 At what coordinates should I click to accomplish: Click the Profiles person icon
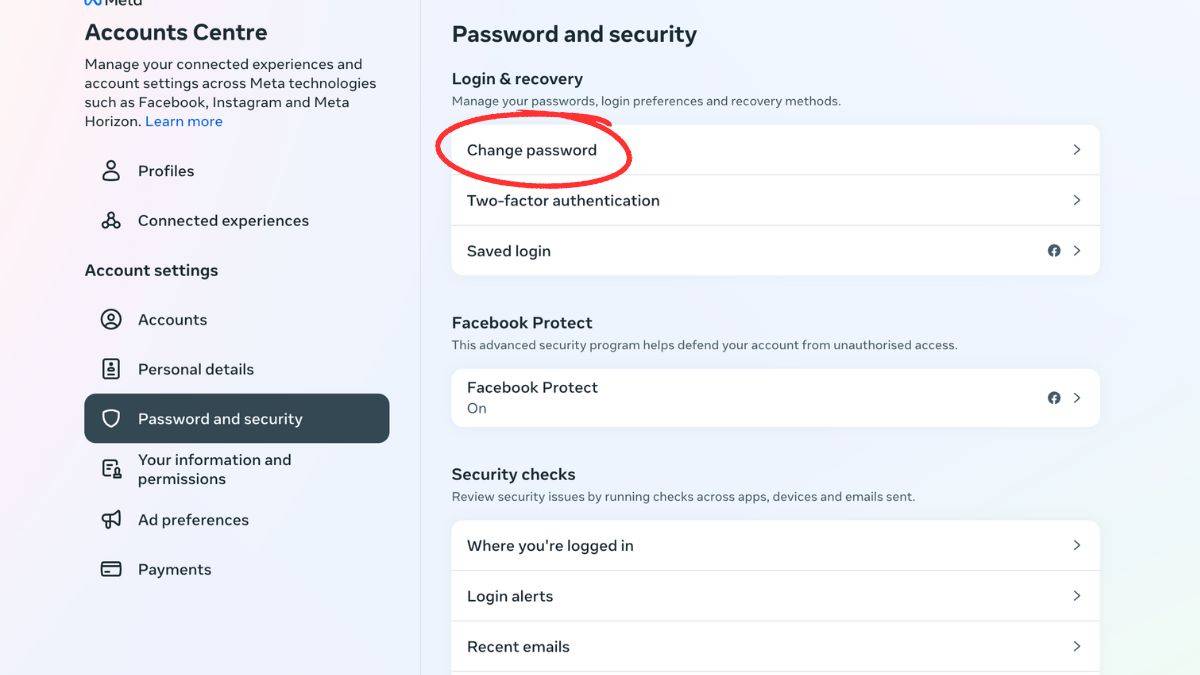coord(111,171)
